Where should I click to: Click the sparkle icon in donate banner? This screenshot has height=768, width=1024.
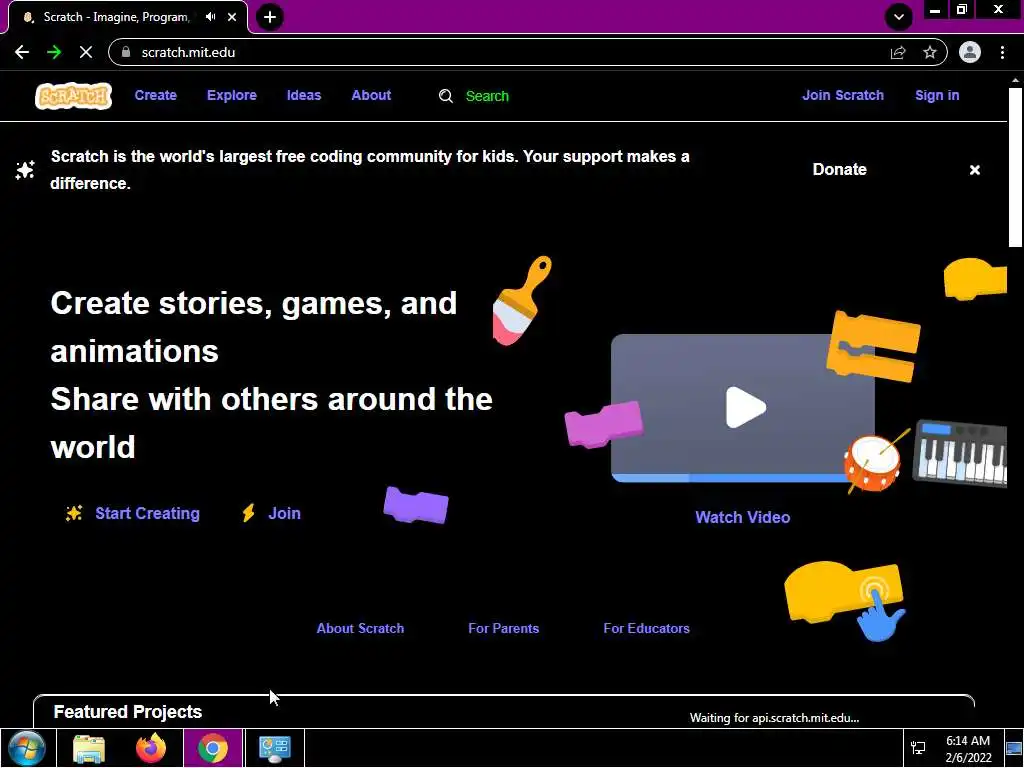tap(25, 170)
